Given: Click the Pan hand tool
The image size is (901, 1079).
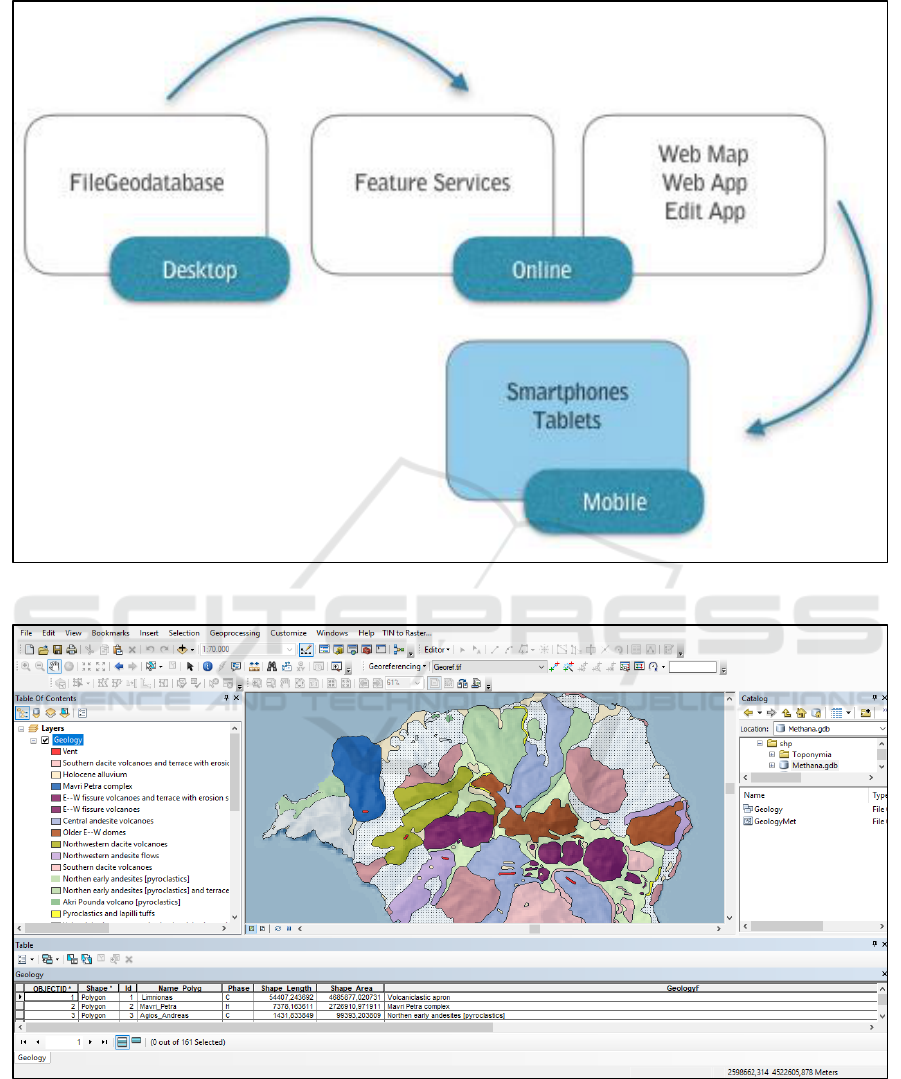Looking at the screenshot, I should (x=56, y=666).
